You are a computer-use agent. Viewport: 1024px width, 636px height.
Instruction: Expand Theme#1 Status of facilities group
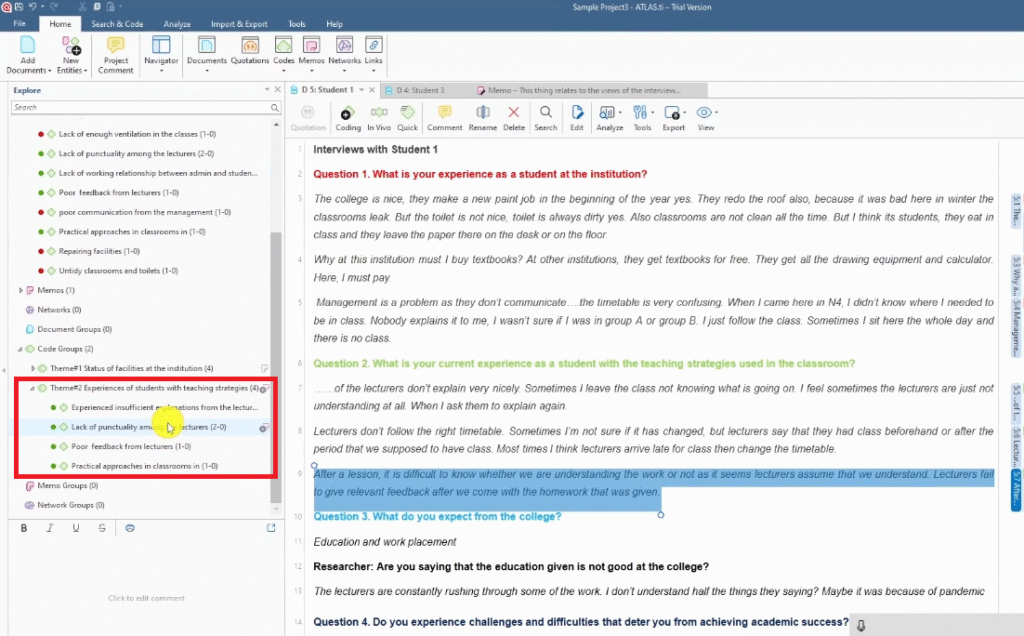[x=32, y=368]
